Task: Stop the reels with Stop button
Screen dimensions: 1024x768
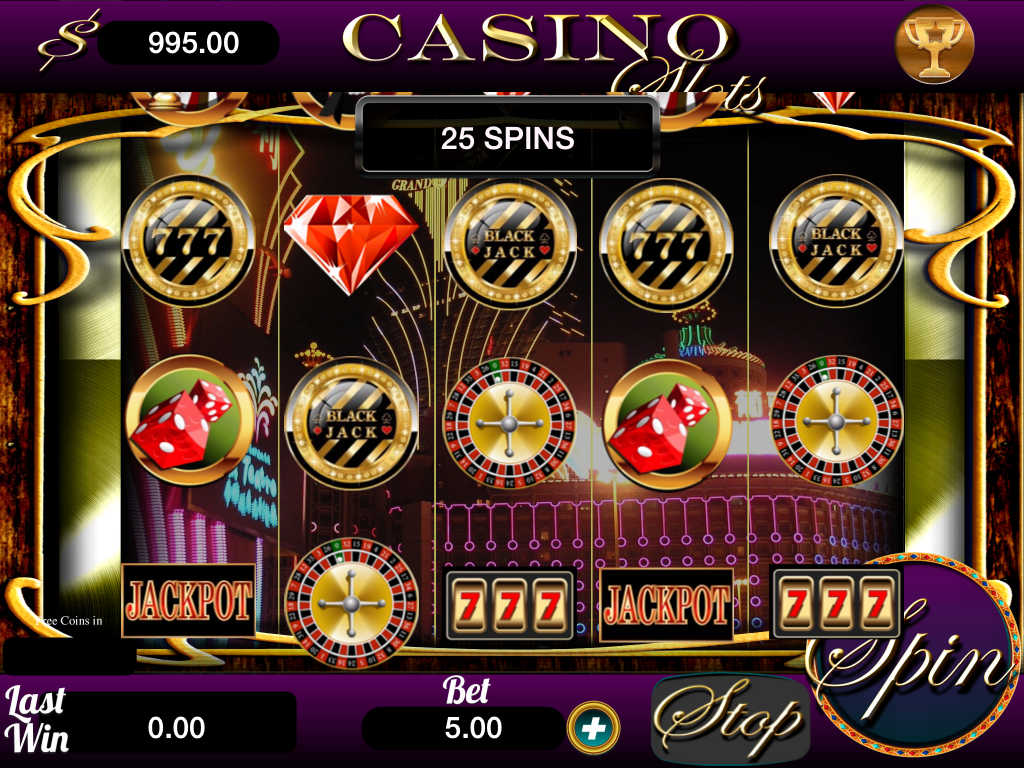Action: (x=730, y=718)
